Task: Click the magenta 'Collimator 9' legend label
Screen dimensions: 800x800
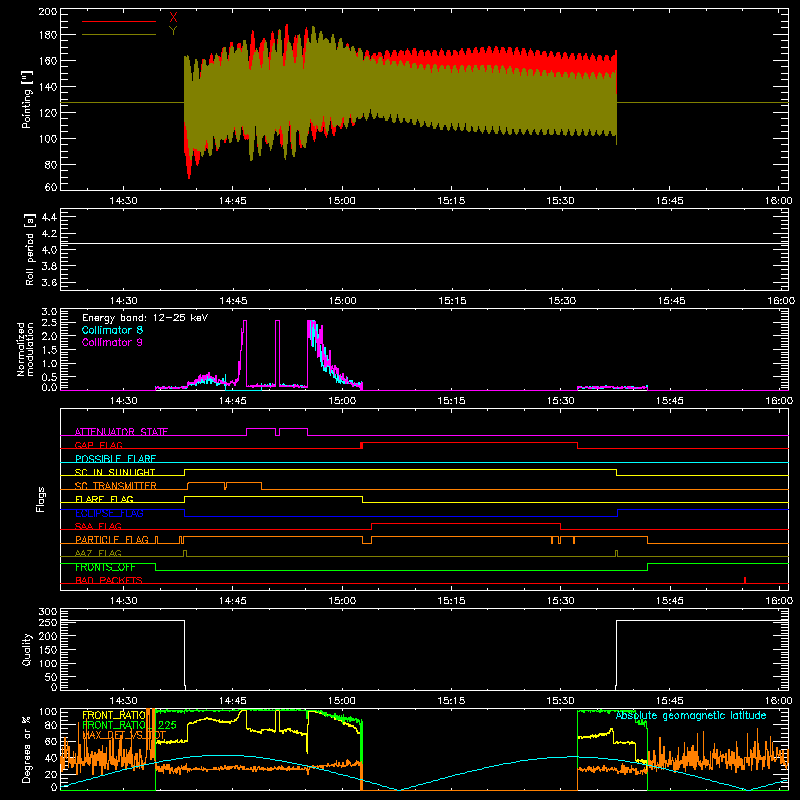Action: (112, 342)
